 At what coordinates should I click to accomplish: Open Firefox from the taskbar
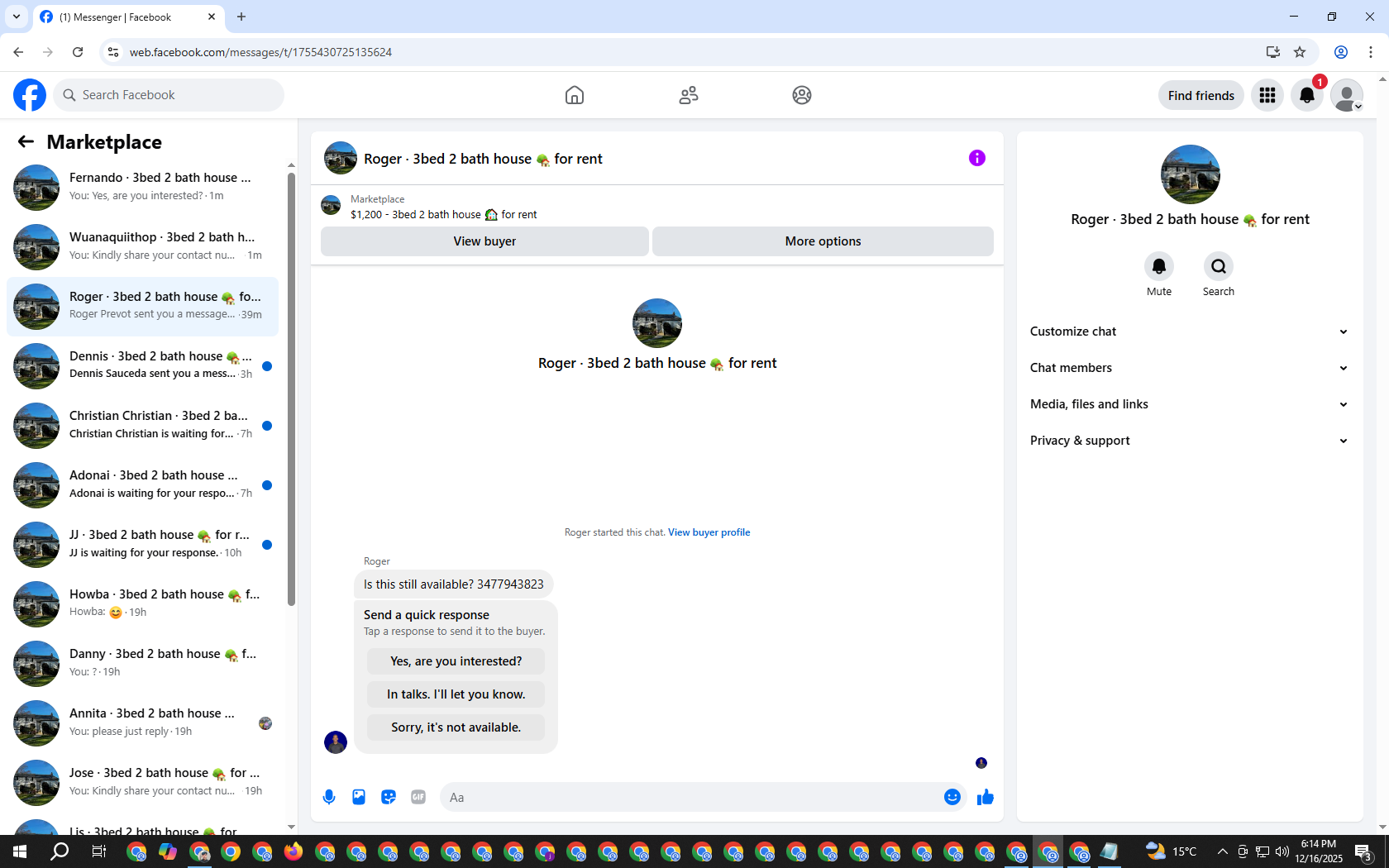tap(294, 851)
